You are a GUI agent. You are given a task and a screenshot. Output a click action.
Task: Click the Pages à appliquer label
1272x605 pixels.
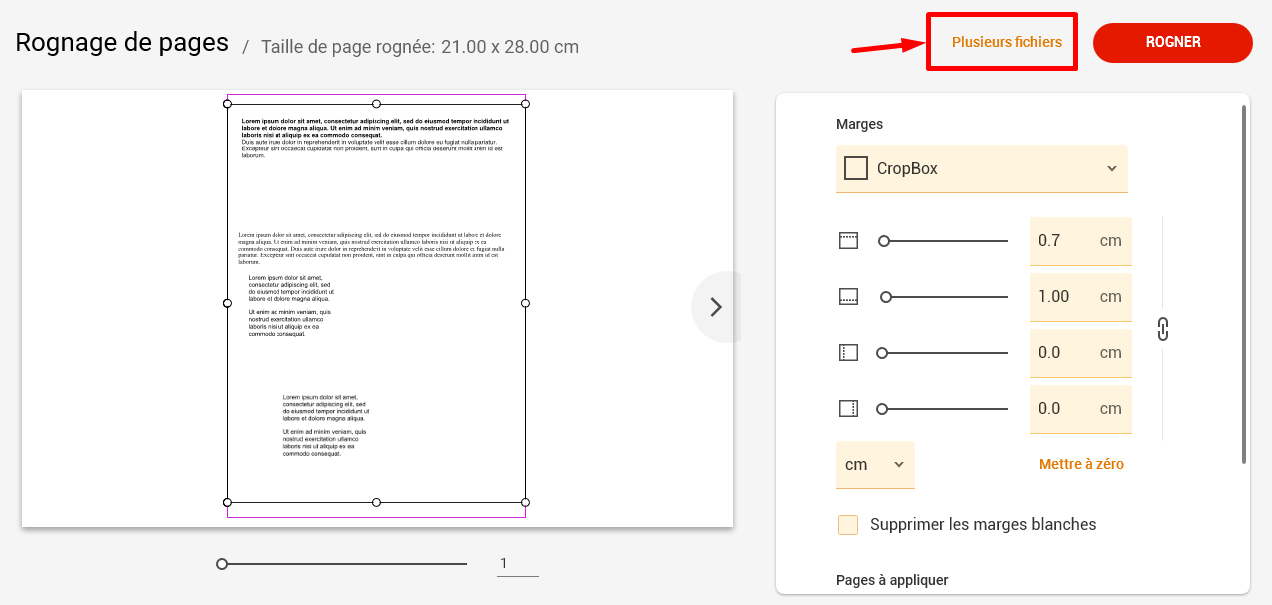coord(892,580)
